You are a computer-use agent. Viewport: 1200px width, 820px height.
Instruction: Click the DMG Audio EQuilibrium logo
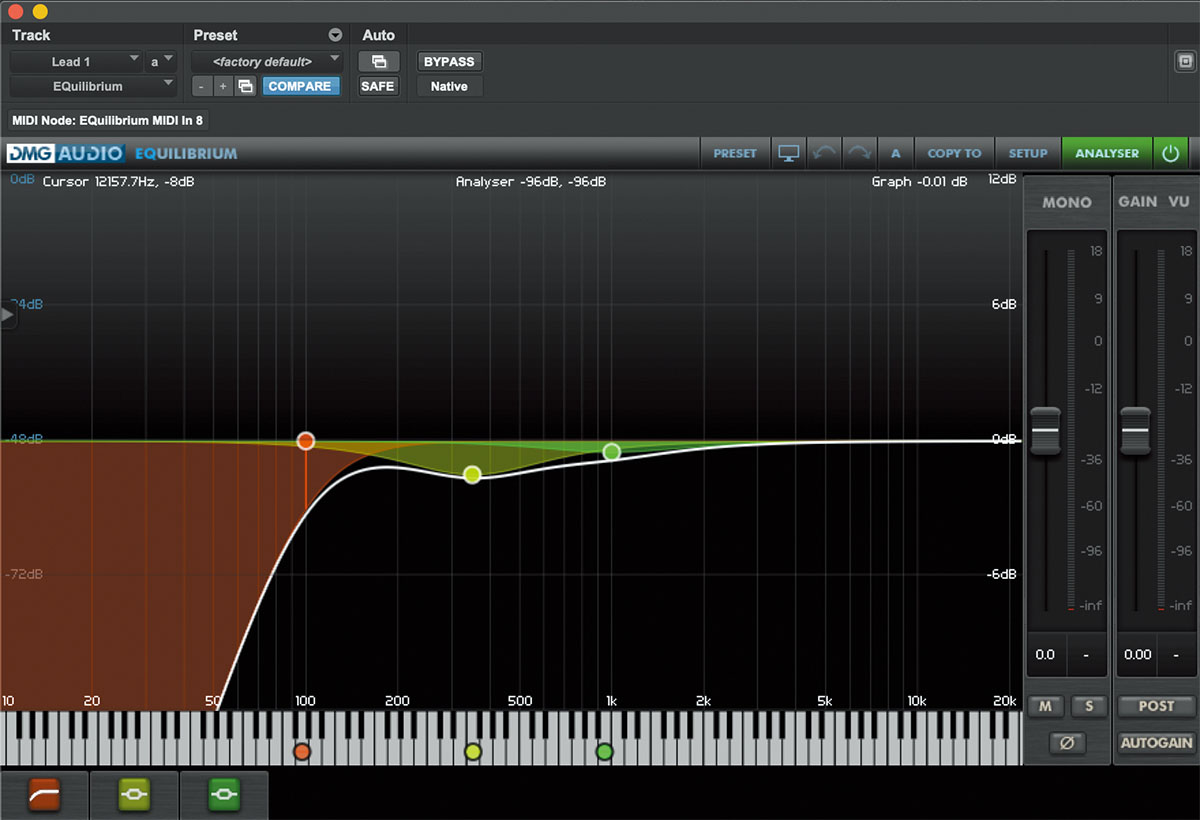click(x=122, y=154)
